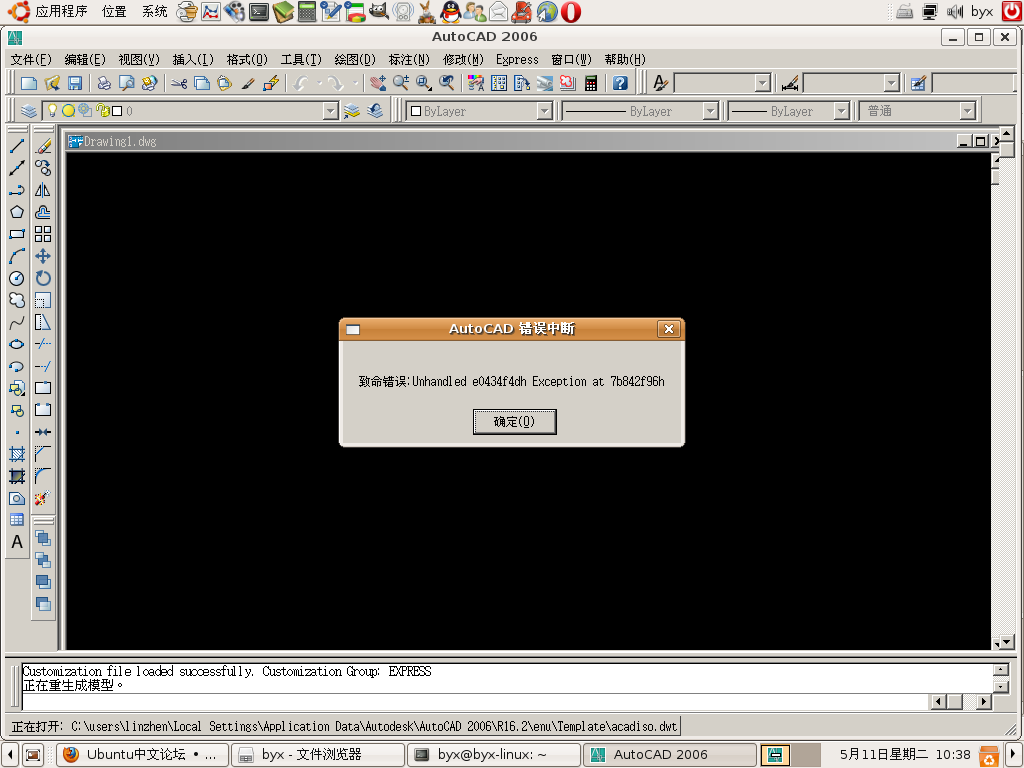Select the Circle tool

click(x=17, y=278)
